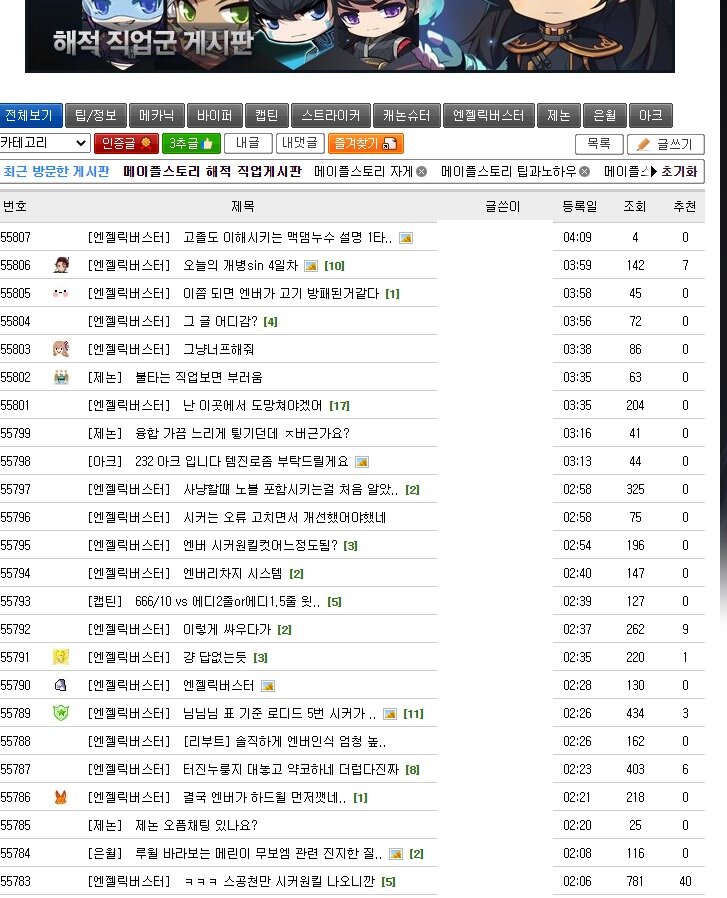
Task: Click the 목록 list button
Action: [x=599, y=144]
